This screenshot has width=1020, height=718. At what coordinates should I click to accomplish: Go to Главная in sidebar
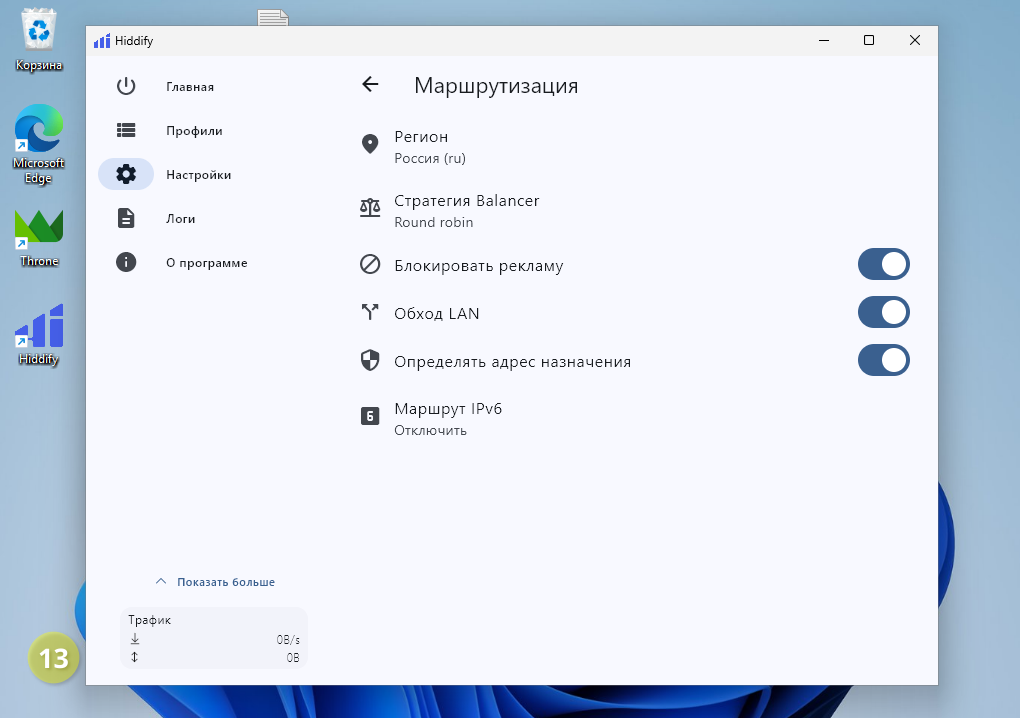coord(190,86)
